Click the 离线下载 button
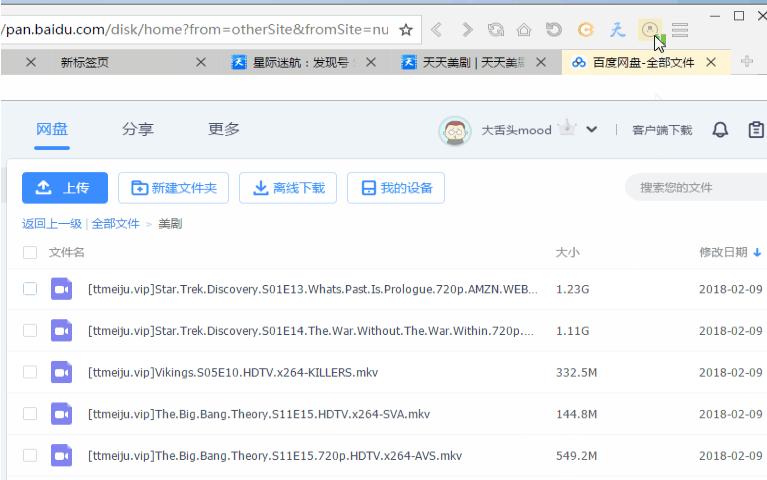 [288, 188]
